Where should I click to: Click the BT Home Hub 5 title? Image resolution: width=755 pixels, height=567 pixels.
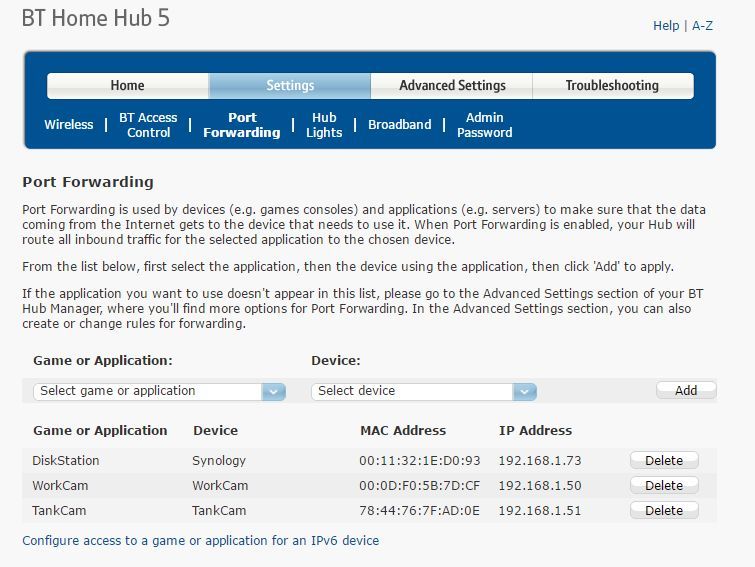(x=96, y=18)
